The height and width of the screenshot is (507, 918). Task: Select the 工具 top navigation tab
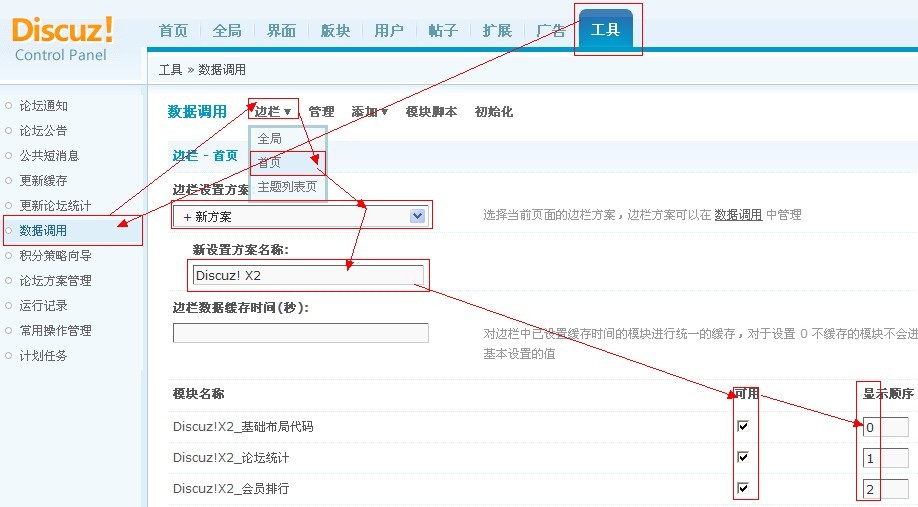605,29
